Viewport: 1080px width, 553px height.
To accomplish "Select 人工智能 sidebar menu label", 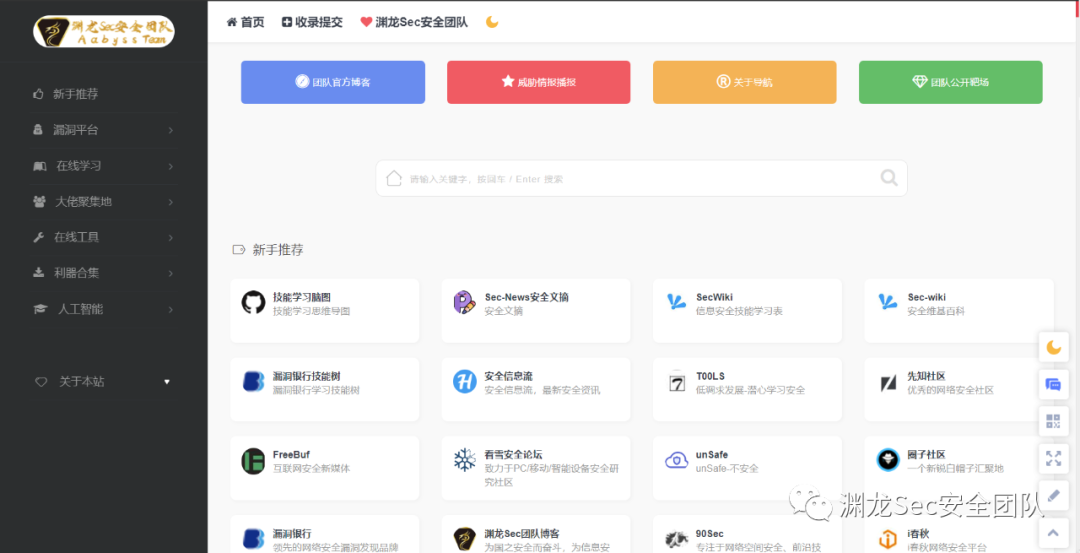I will point(81,309).
